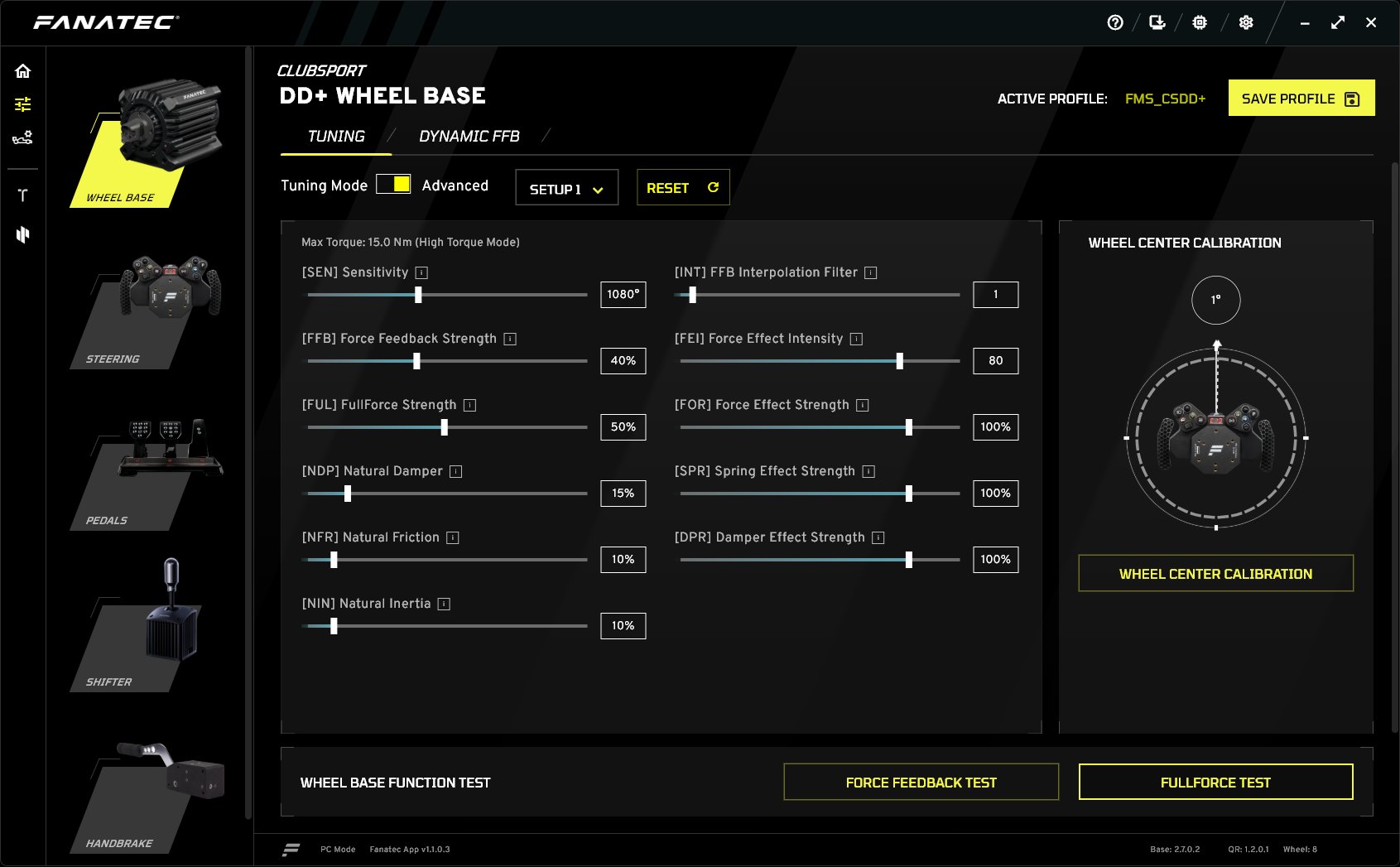Screen dimensions: 1400x867
Task: Run the FORCE FEEDBACK TEST
Action: coord(921,783)
